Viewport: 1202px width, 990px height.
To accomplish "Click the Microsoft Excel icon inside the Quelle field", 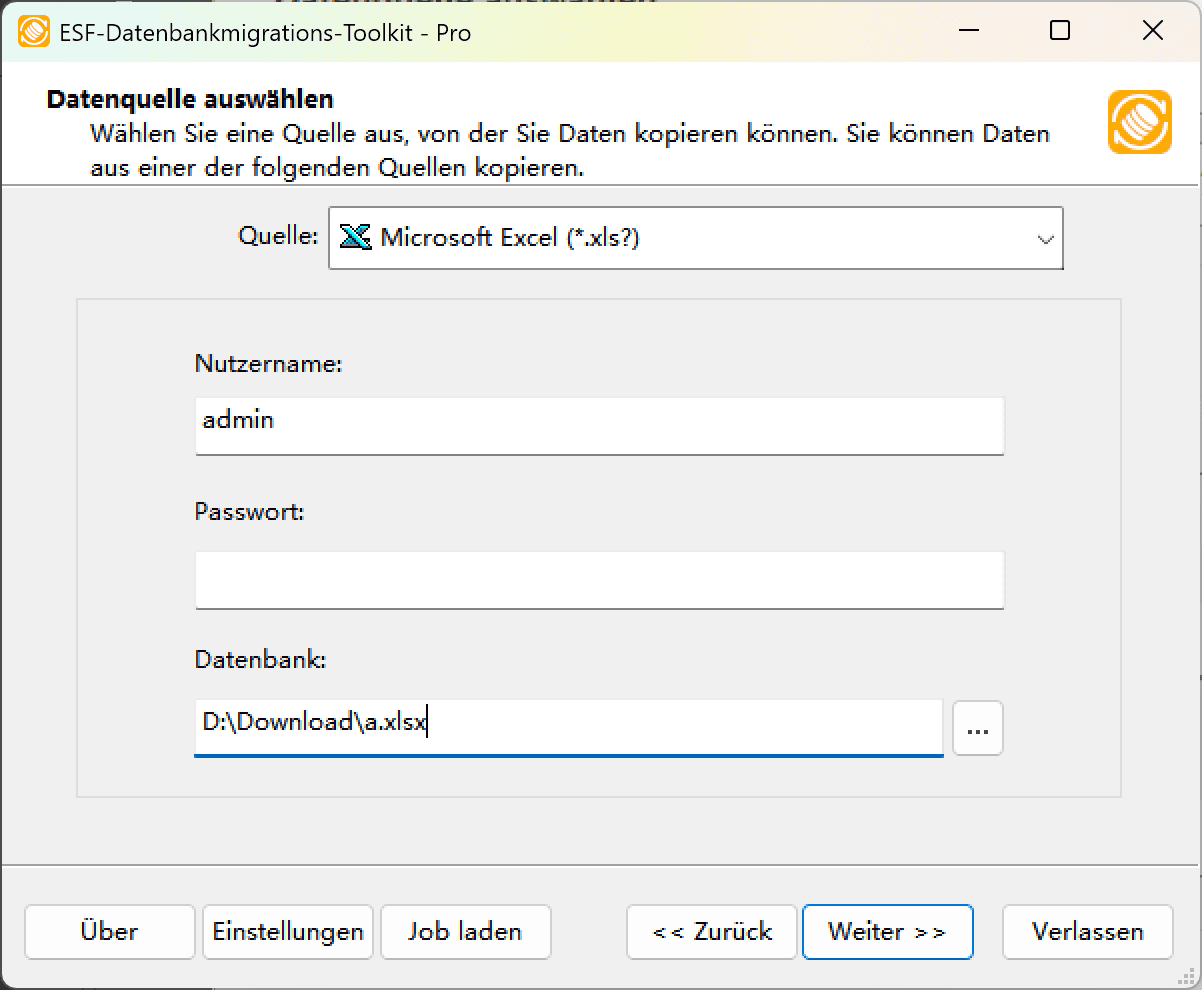I will tap(355, 238).
